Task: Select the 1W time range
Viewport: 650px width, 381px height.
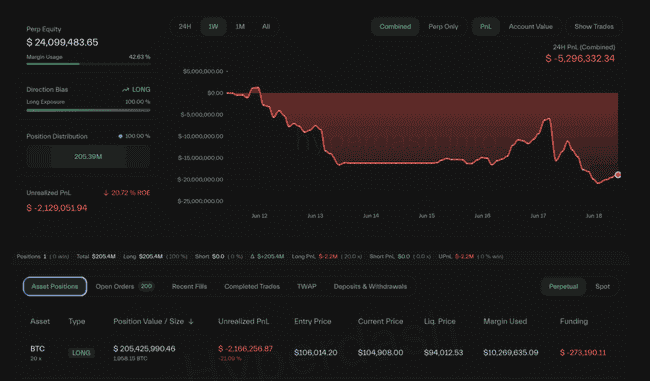Action: [x=213, y=27]
